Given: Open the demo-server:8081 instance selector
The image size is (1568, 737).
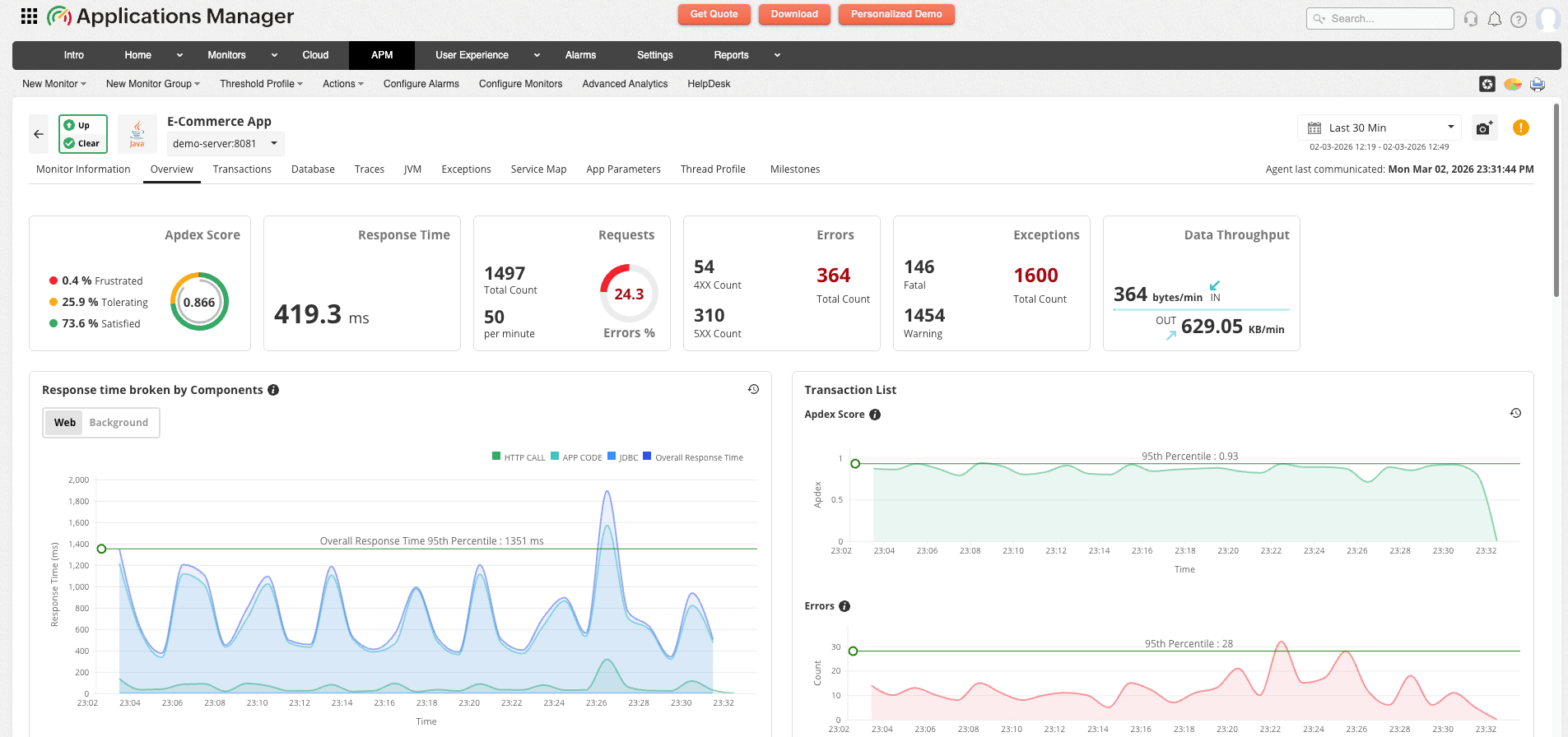Looking at the screenshot, I should coord(226,143).
